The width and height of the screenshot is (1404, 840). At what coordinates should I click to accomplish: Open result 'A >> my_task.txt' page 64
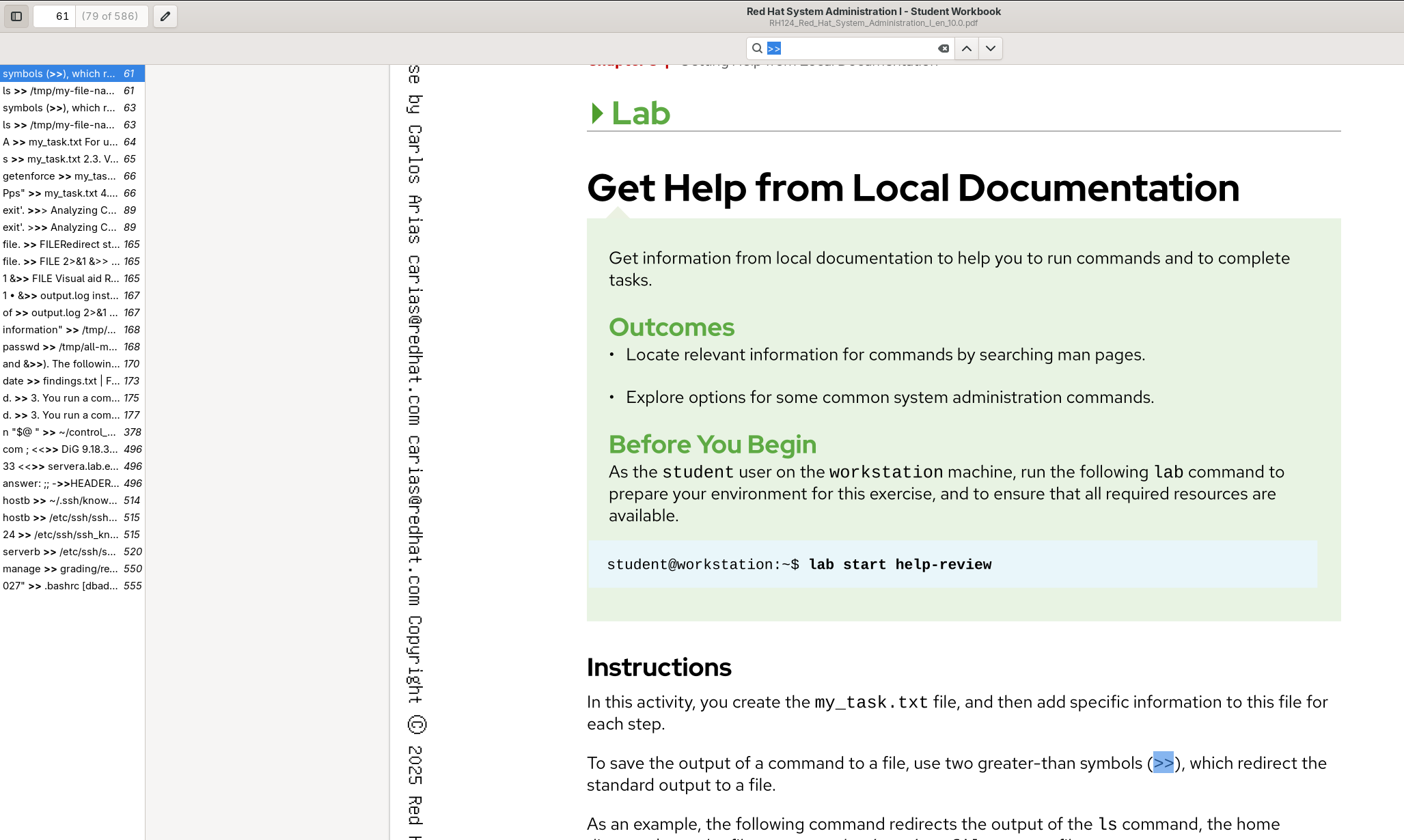pyautogui.click(x=72, y=142)
